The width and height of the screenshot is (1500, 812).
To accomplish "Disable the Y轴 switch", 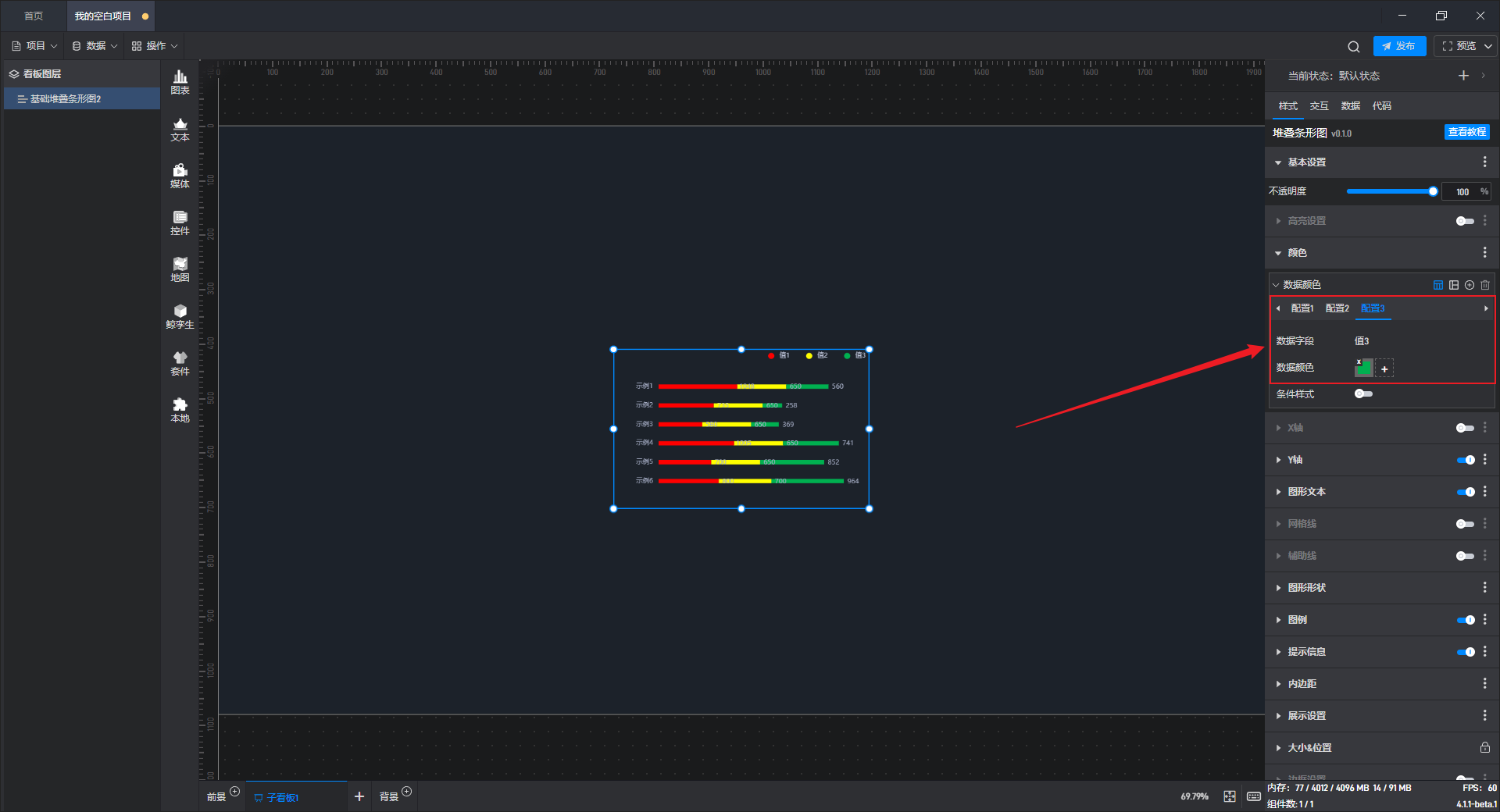I will [x=1466, y=460].
